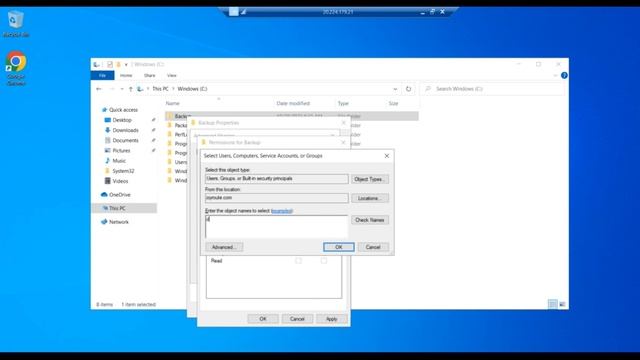Close the Select Users dialog

click(387, 156)
